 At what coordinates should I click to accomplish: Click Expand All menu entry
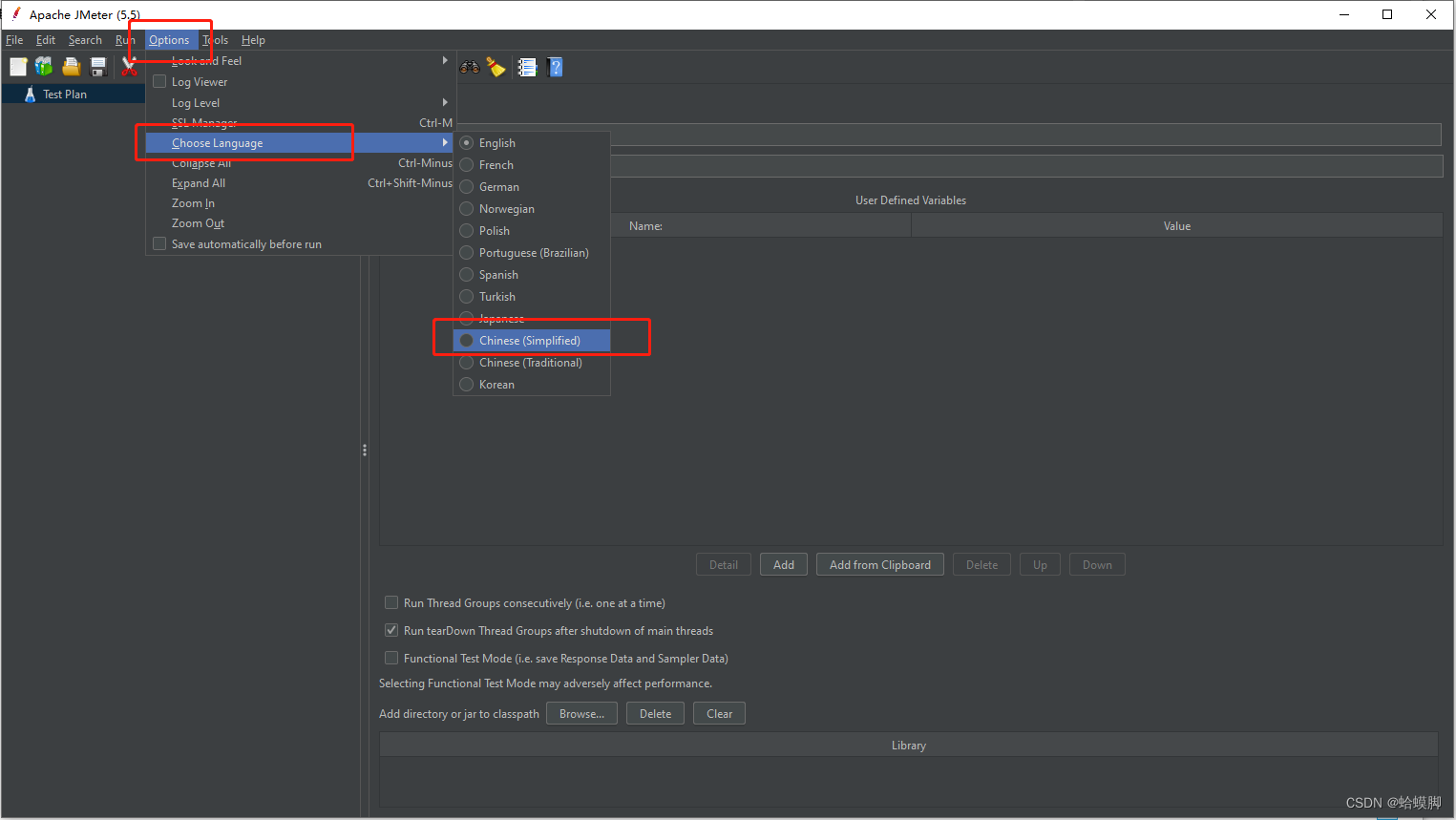pyautogui.click(x=300, y=183)
